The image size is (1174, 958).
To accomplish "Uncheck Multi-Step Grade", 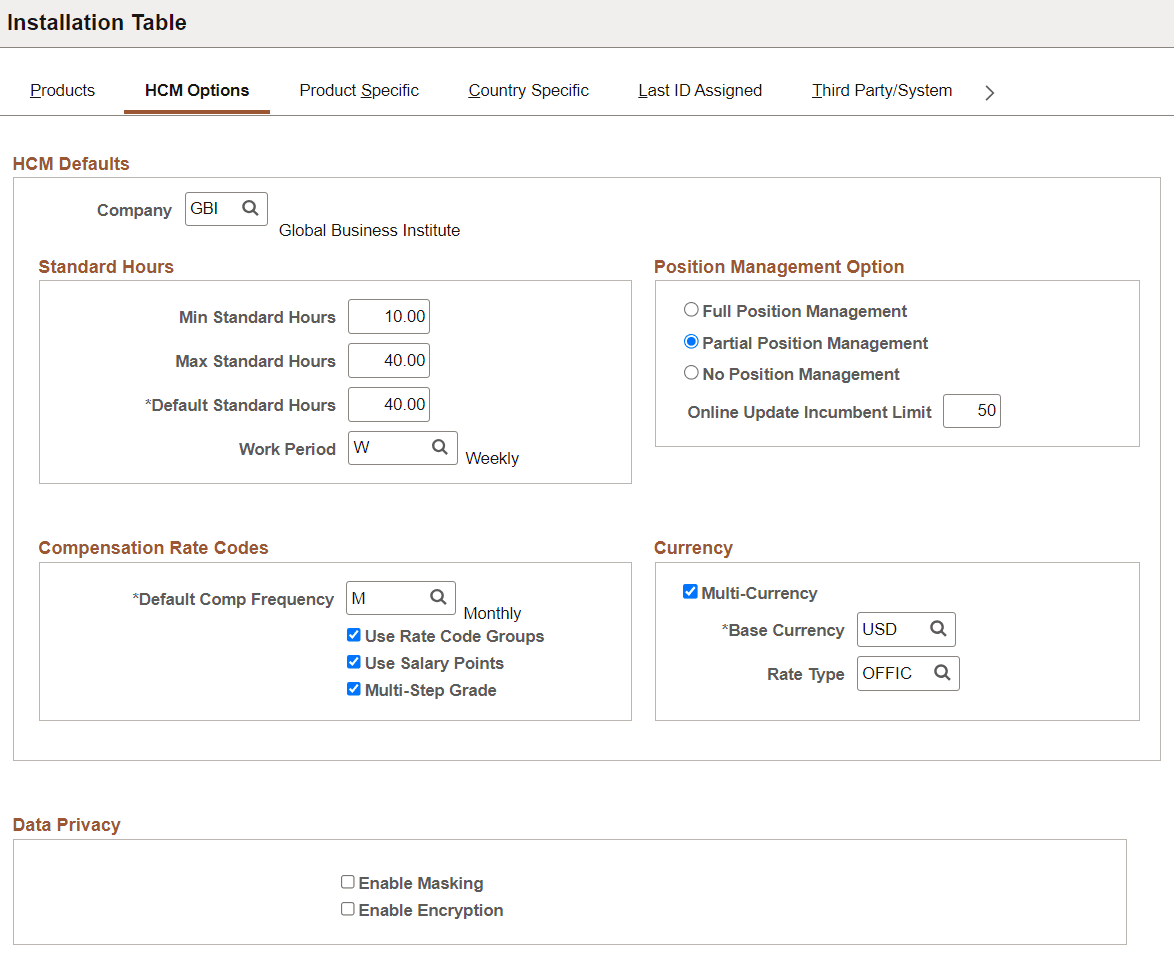I will [x=353, y=689].
